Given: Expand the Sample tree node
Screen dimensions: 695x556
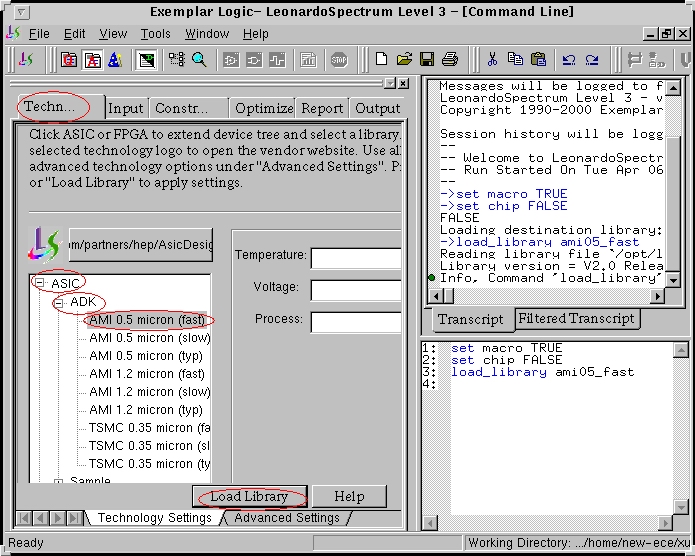Looking at the screenshot, I should (x=59, y=481).
